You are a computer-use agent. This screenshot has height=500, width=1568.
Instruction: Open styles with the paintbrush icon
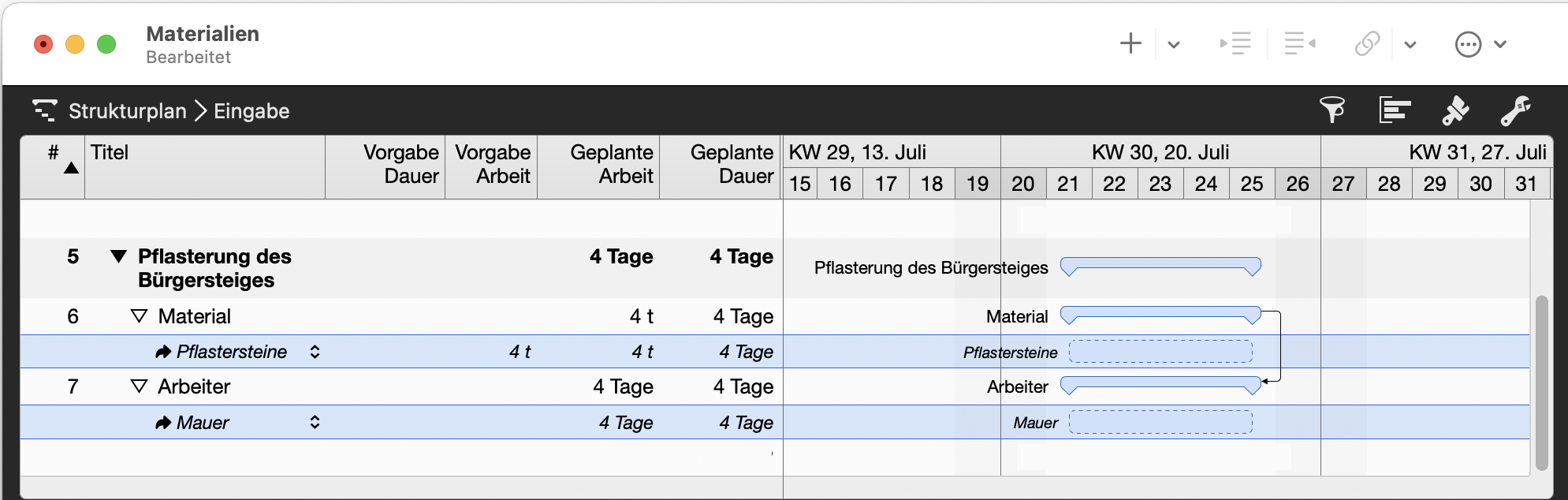[1455, 110]
